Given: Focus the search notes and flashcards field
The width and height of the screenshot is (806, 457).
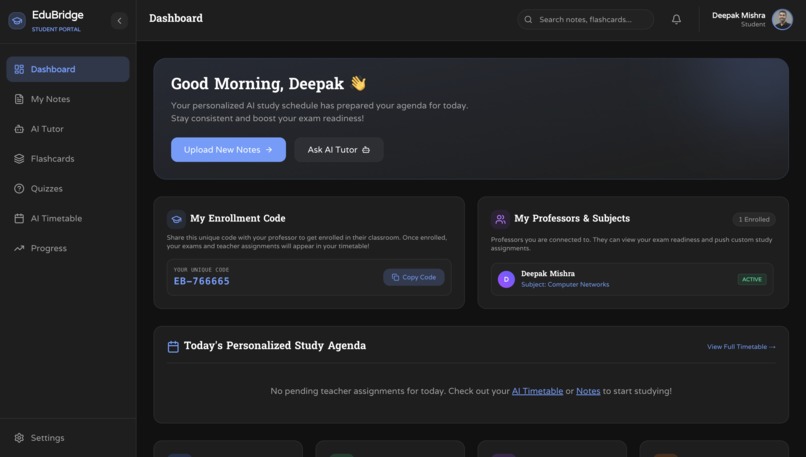Looking at the screenshot, I should click(585, 20).
